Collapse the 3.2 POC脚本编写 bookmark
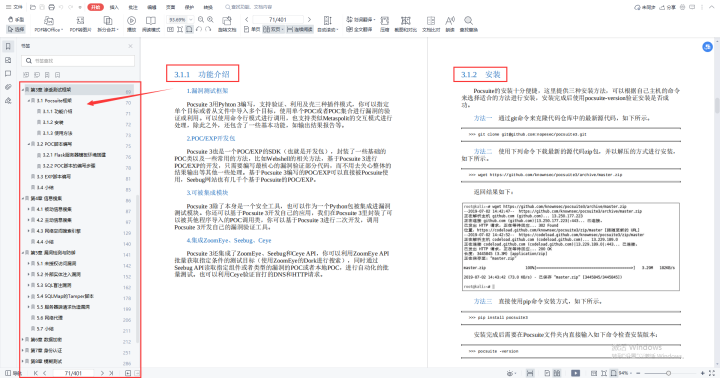 (28, 144)
